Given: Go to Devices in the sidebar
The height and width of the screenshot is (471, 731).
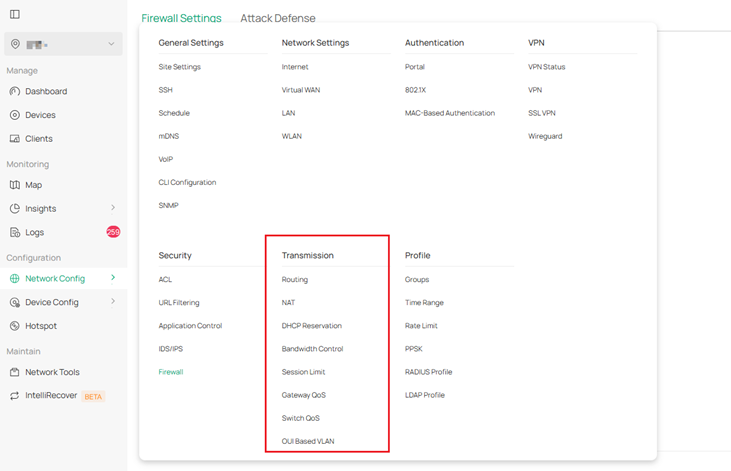Looking at the screenshot, I should pos(41,115).
